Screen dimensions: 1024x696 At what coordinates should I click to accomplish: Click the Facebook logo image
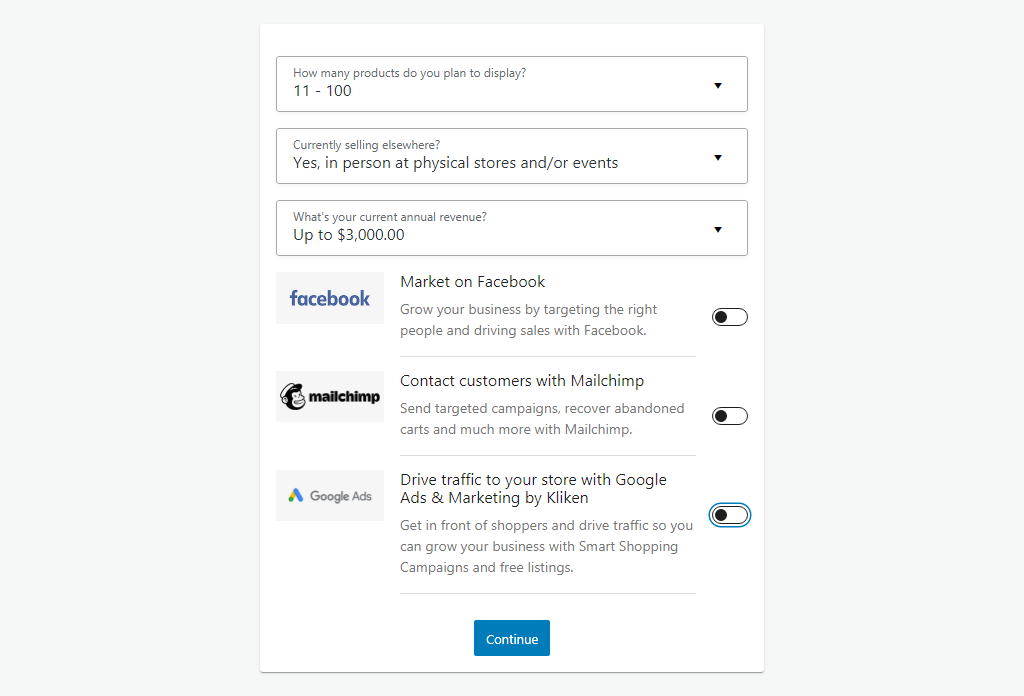click(x=330, y=298)
